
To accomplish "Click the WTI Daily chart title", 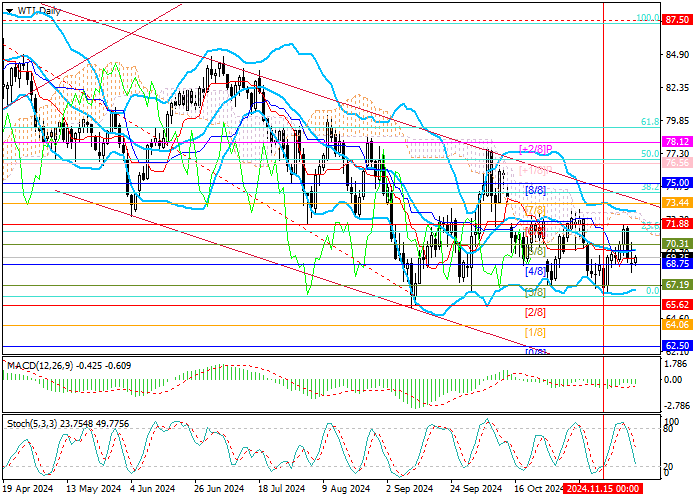I will click(38, 11).
